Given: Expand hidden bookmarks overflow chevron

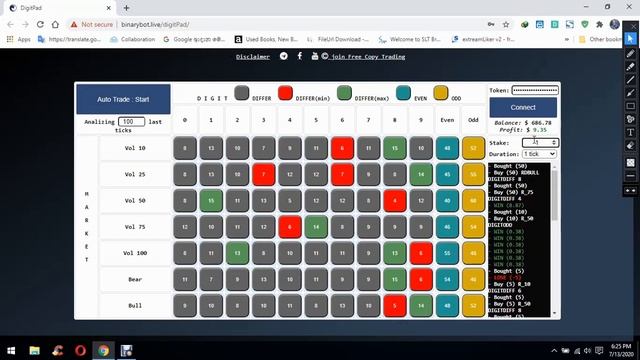Looking at the screenshot, I should 567,39.
